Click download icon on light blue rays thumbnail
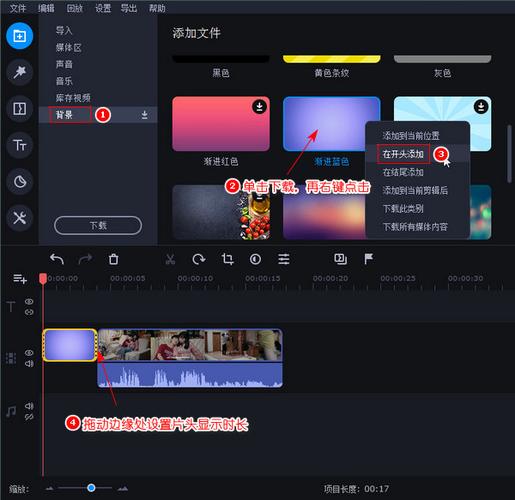Screen dimensions: 515x500 click(x=481, y=107)
